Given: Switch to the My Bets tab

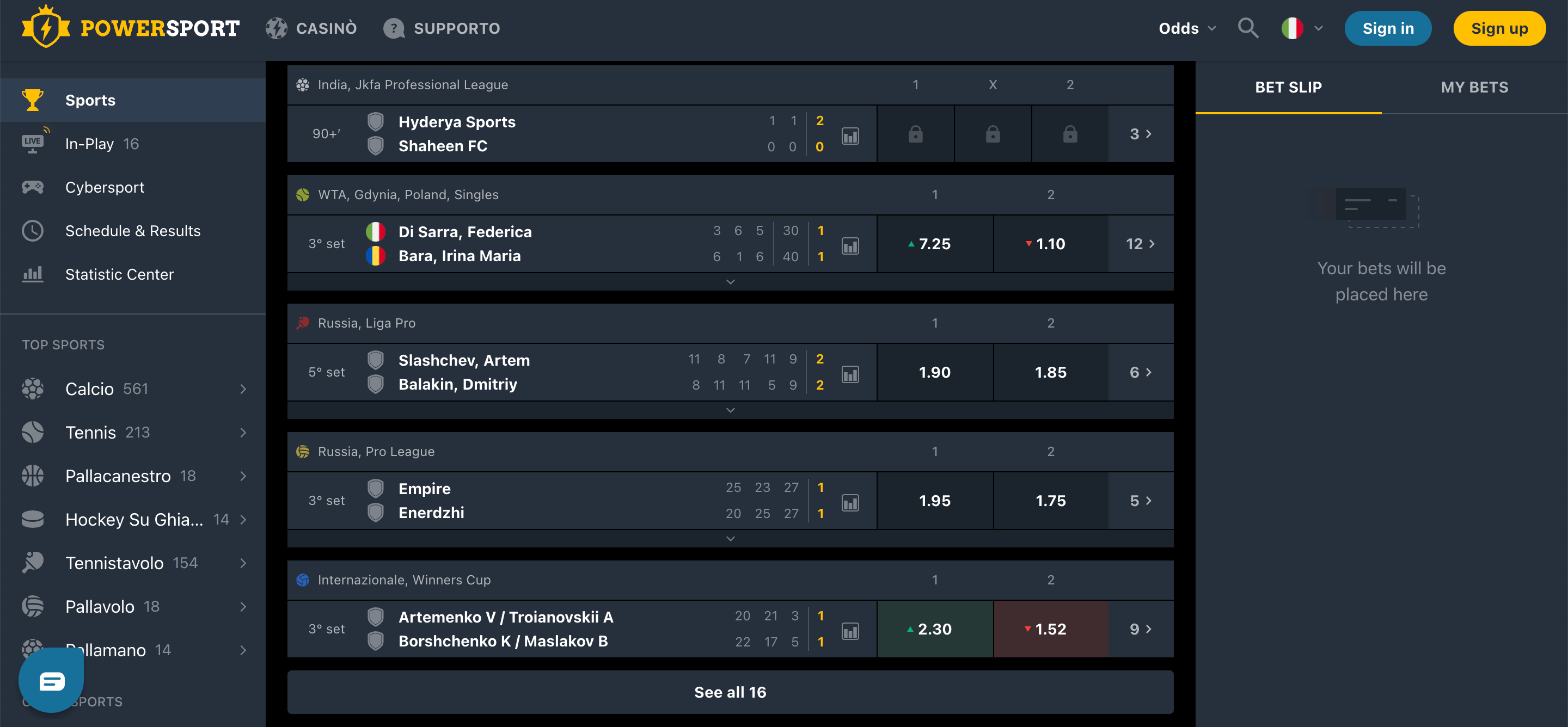Looking at the screenshot, I should tap(1474, 87).
